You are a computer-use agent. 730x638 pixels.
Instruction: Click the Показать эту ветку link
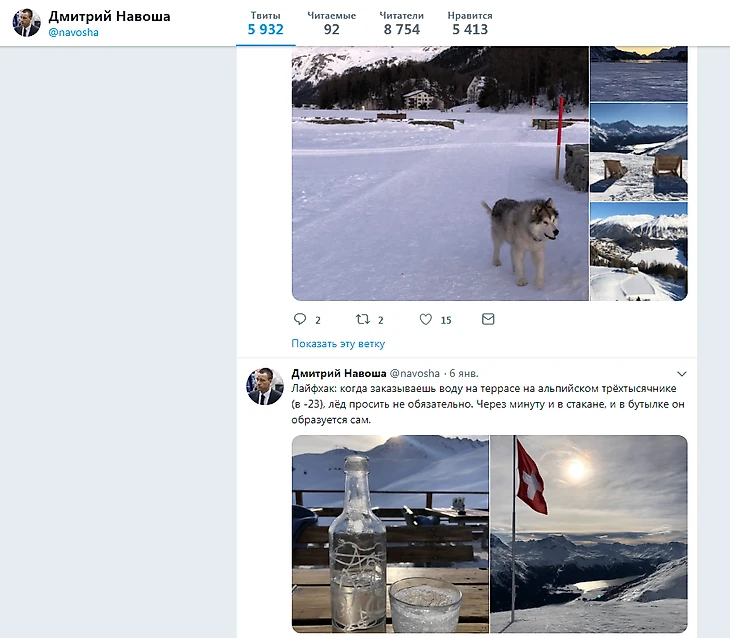click(x=338, y=344)
